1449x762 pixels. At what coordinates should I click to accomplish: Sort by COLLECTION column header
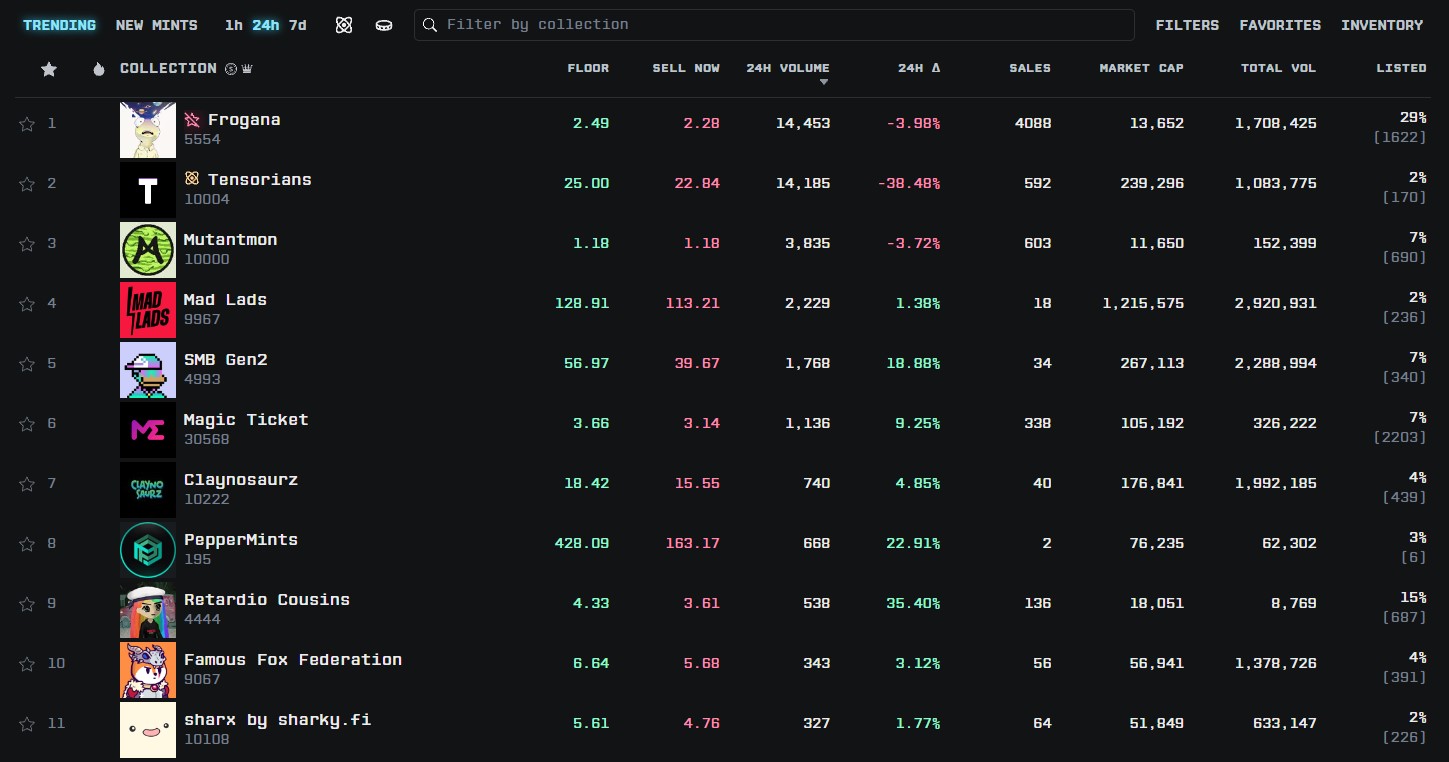[168, 68]
